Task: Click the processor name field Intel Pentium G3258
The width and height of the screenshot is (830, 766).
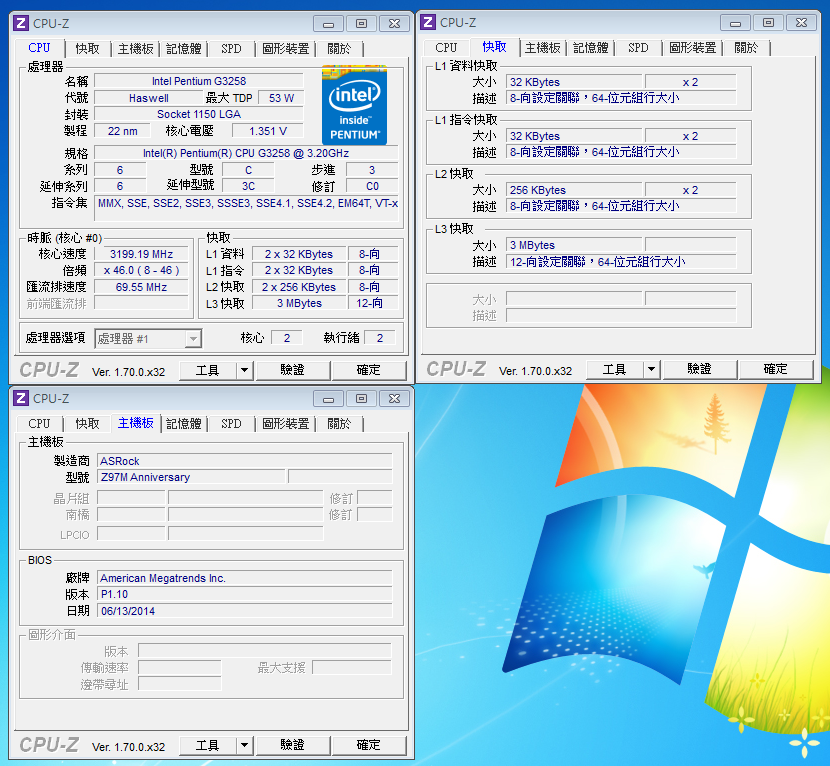Action: pos(199,81)
